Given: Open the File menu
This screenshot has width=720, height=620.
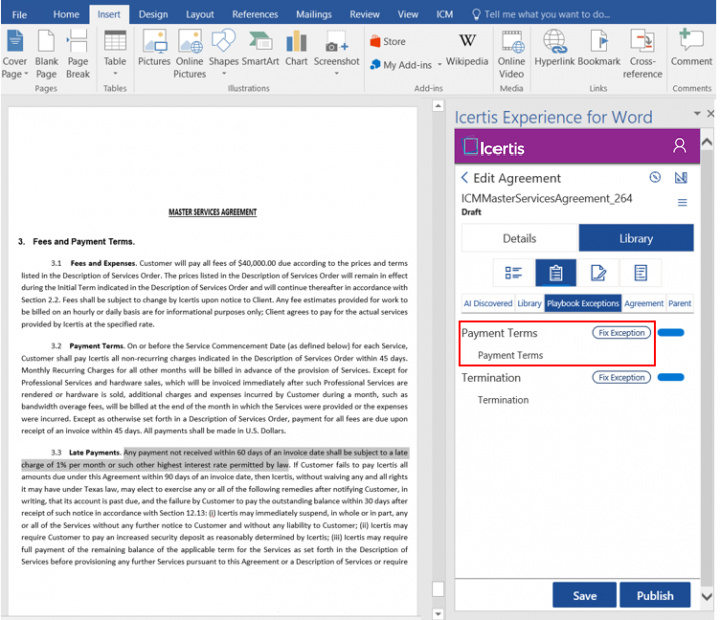Looking at the screenshot, I should click(x=19, y=15).
